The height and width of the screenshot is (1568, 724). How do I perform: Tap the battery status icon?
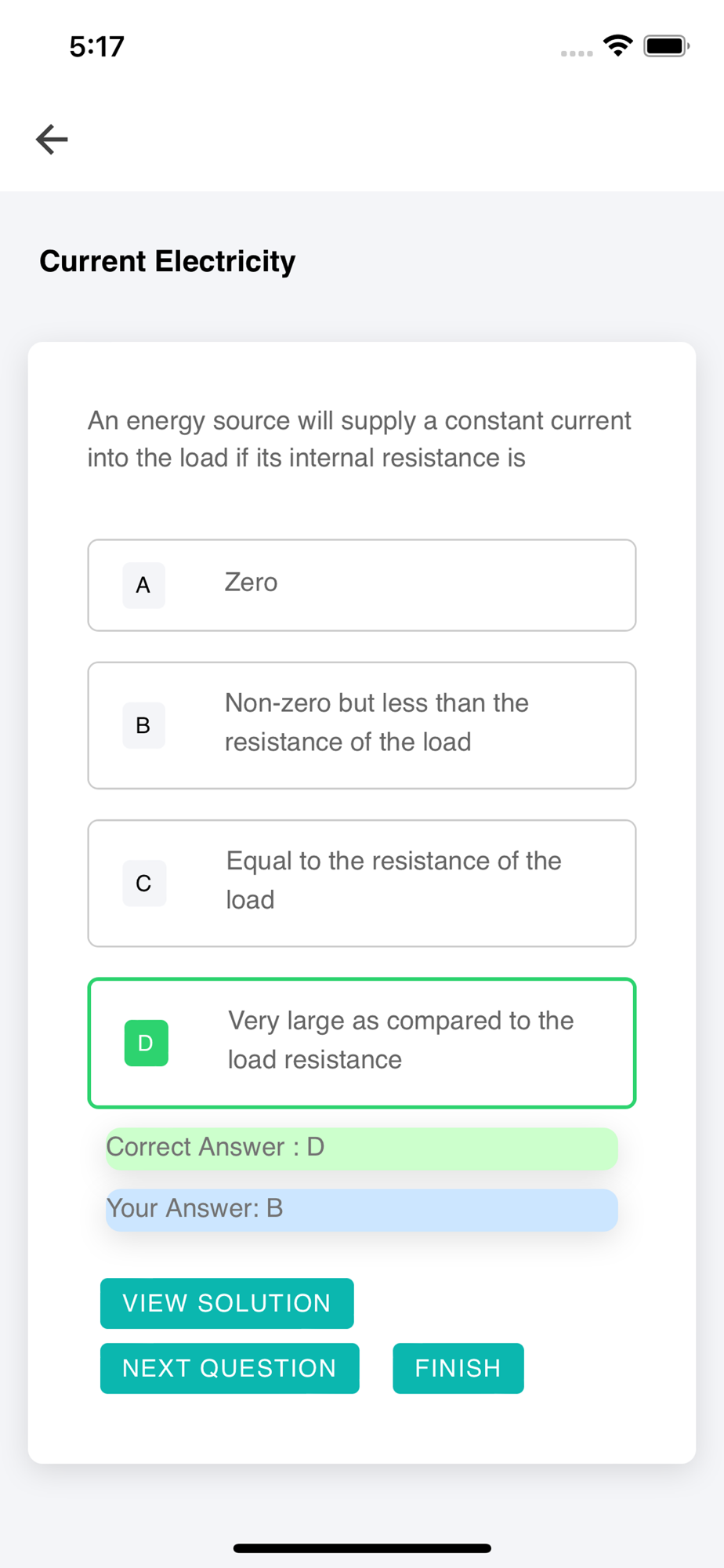[666, 46]
